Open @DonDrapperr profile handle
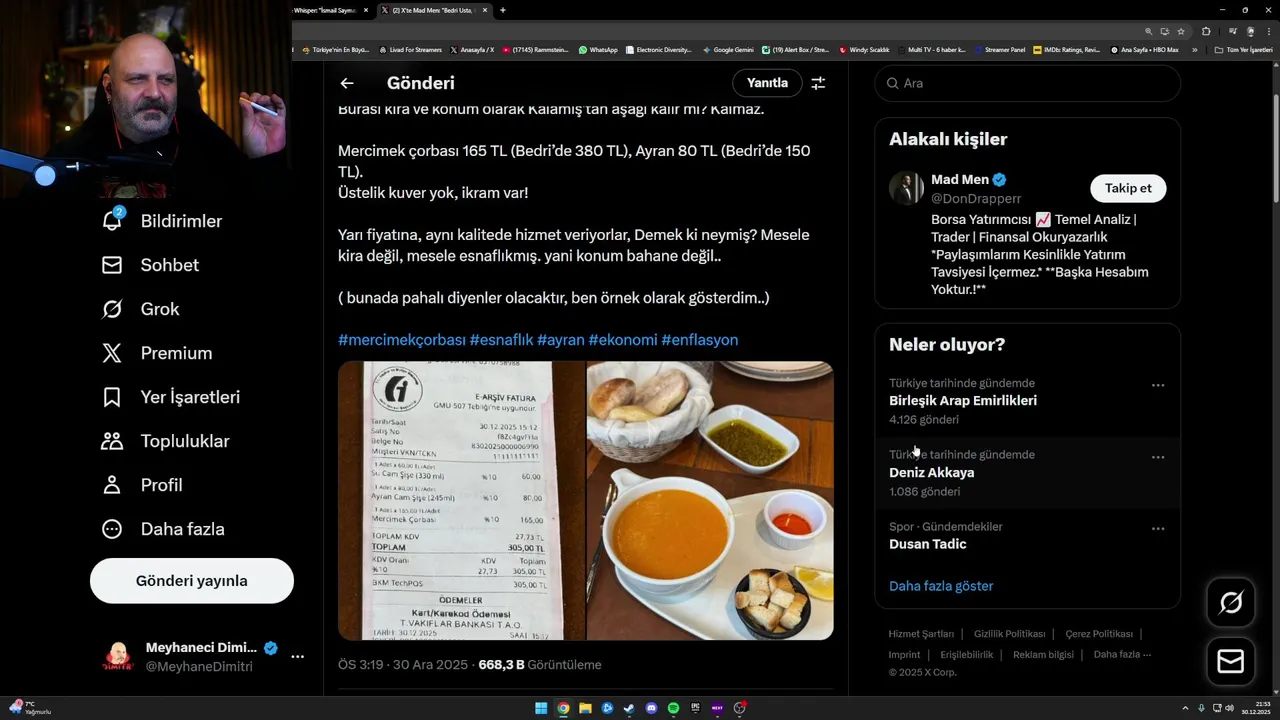Screen dimensions: 1280x720 [976, 199]
